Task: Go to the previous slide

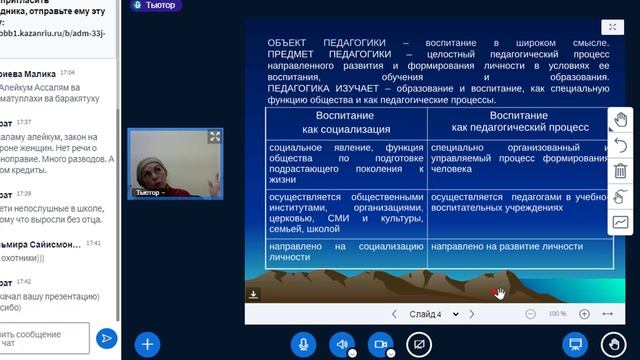Action: (x=394, y=314)
